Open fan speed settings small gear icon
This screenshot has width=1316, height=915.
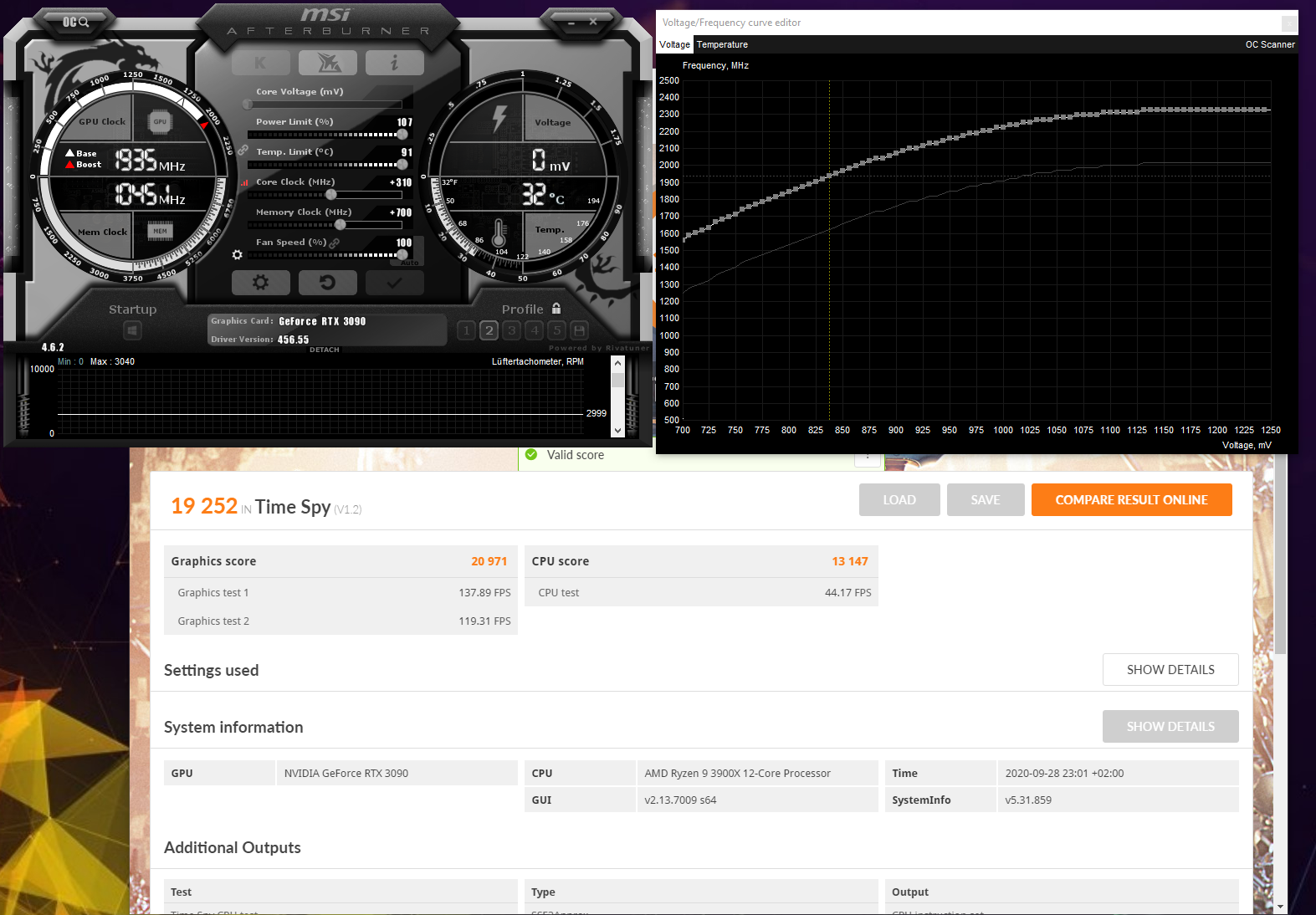coord(238,254)
